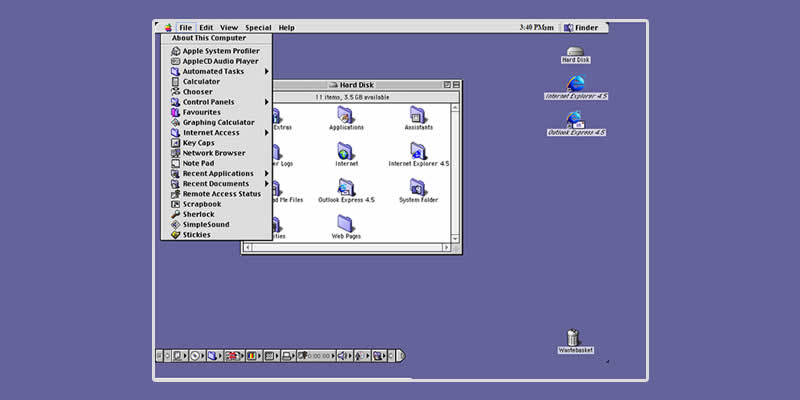The width and height of the screenshot is (800, 400).
Task: Open the Apple menu logo
Action: (x=168, y=28)
